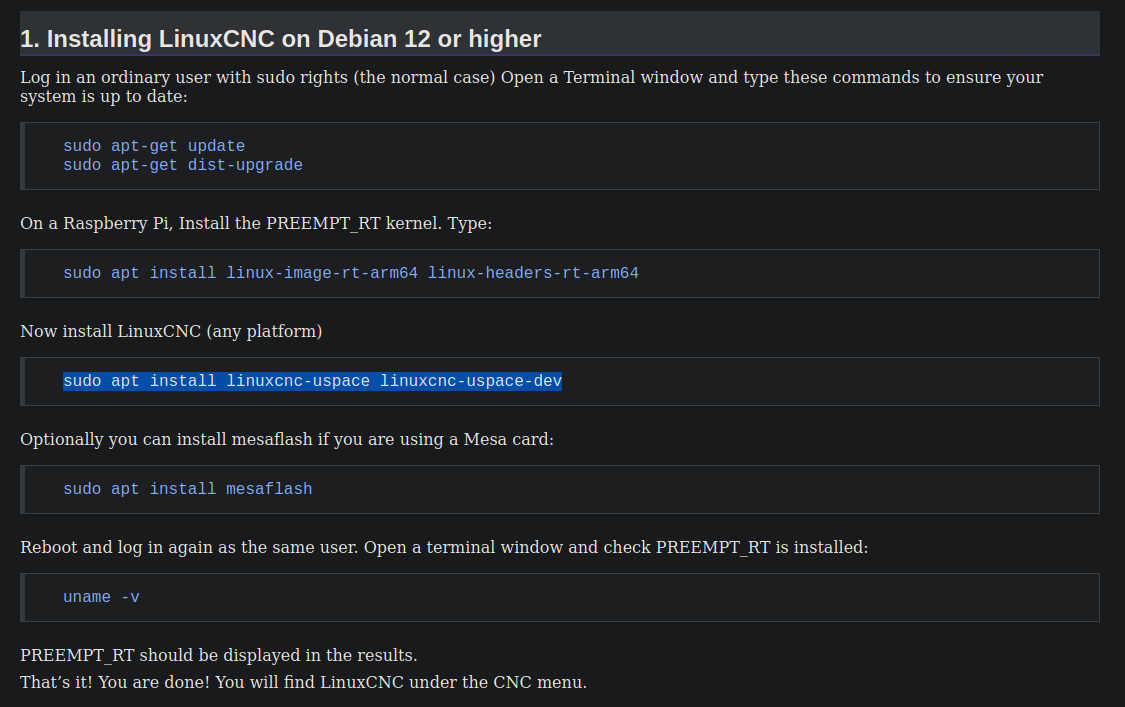Click the 'Optionally you can install mesaflash' paragraph

coord(287,439)
